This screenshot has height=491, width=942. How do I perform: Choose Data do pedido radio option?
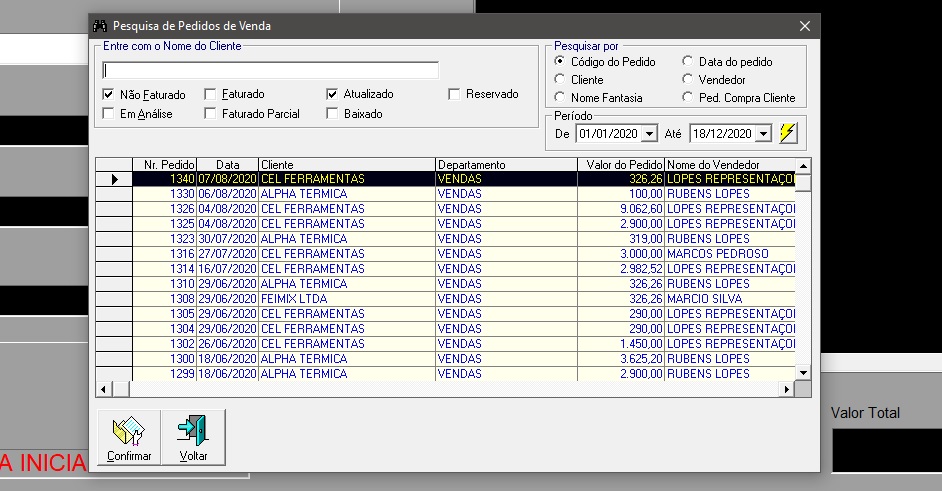(687, 62)
